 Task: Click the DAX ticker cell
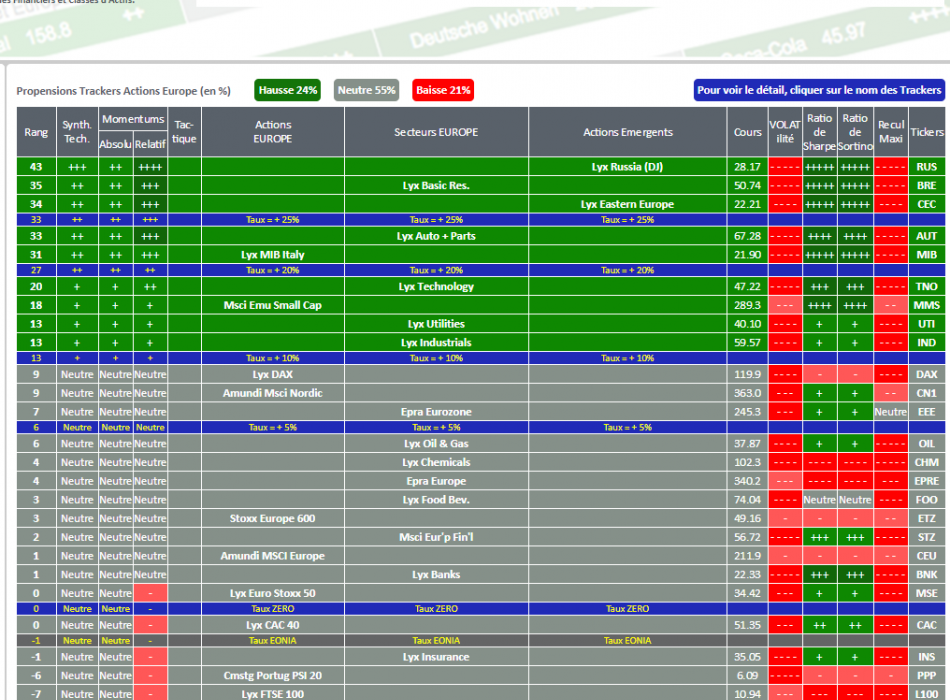927,374
